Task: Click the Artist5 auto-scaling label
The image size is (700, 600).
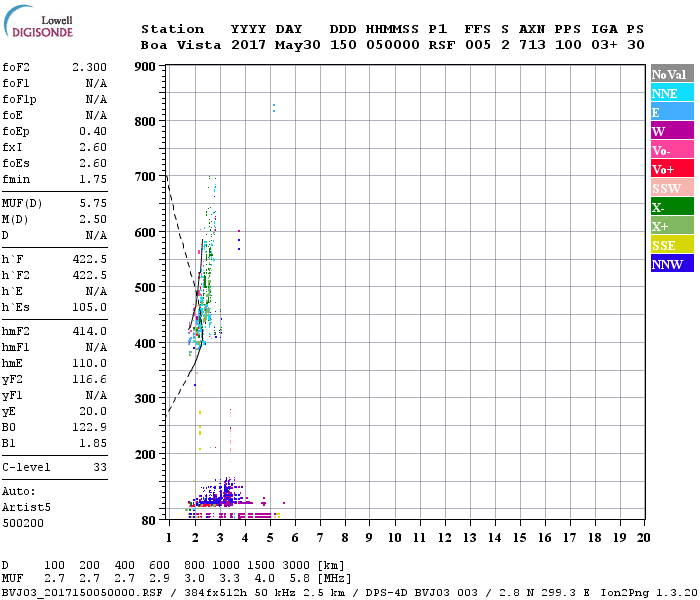Action: click(x=24, y=507)
